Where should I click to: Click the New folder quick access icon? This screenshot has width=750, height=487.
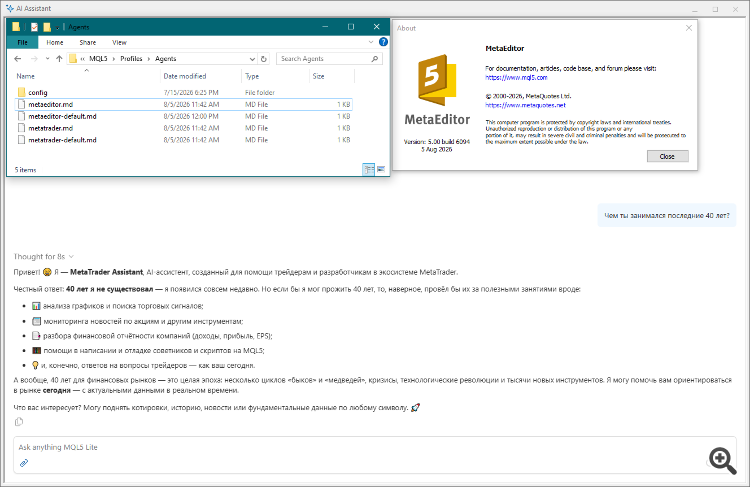click(x=47, y=27)
